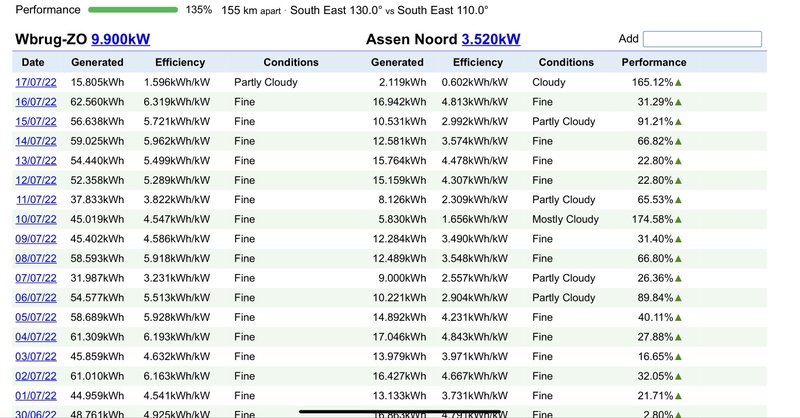Open the 15/07/22 date link

(36, 121)
